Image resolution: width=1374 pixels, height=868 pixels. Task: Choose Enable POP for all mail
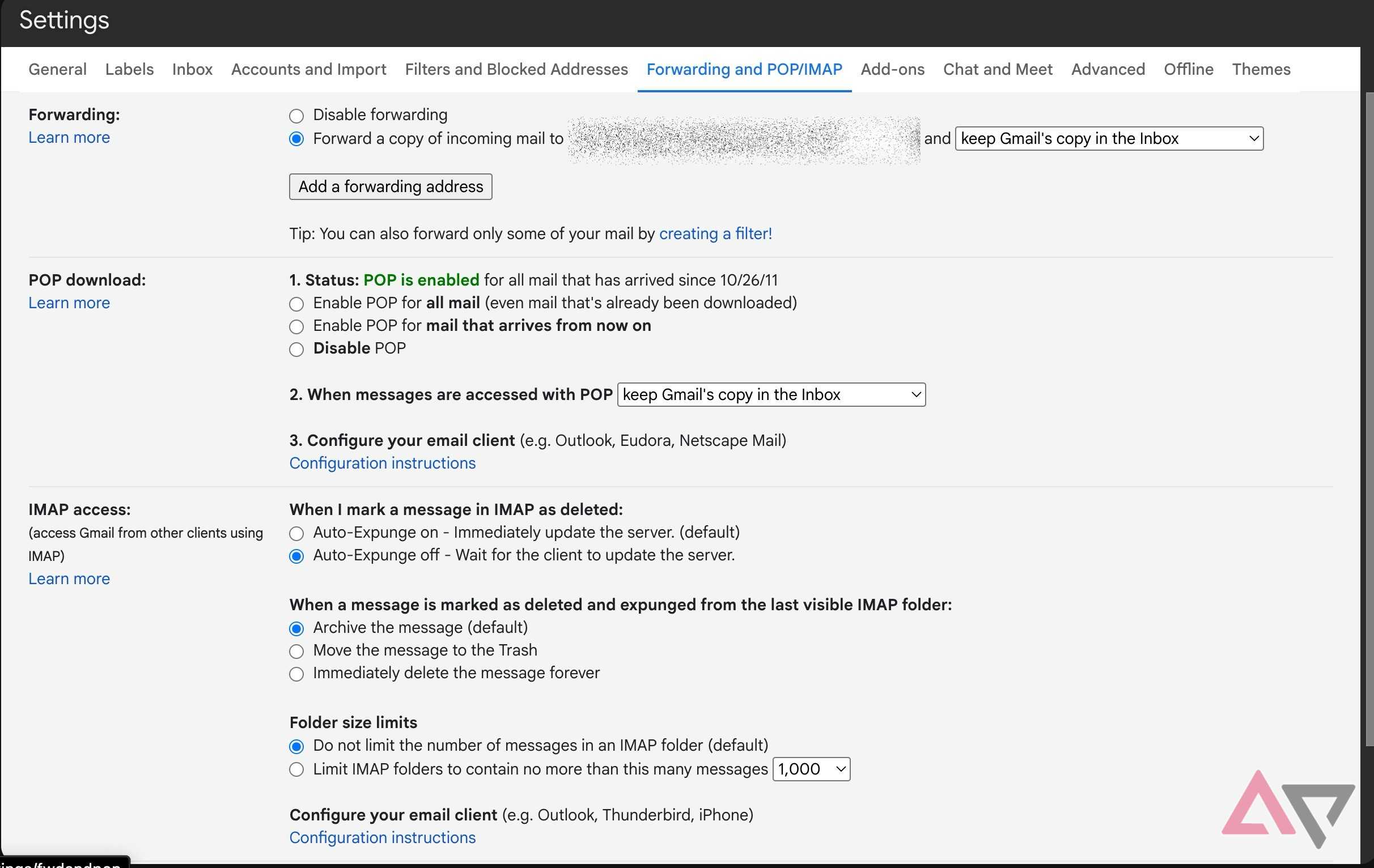[x=296, y=304]
